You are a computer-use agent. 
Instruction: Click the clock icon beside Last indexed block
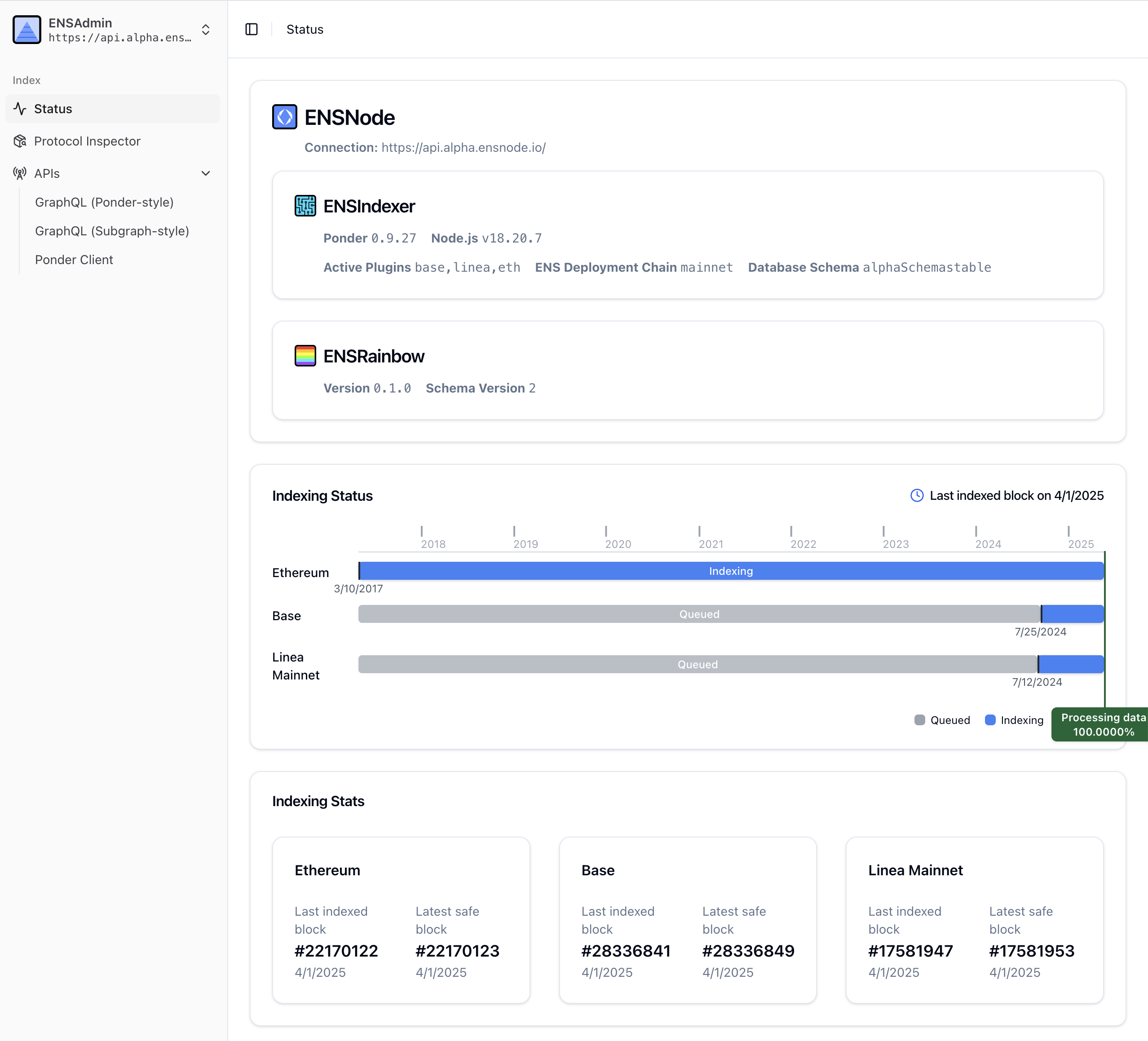(917, 495)
